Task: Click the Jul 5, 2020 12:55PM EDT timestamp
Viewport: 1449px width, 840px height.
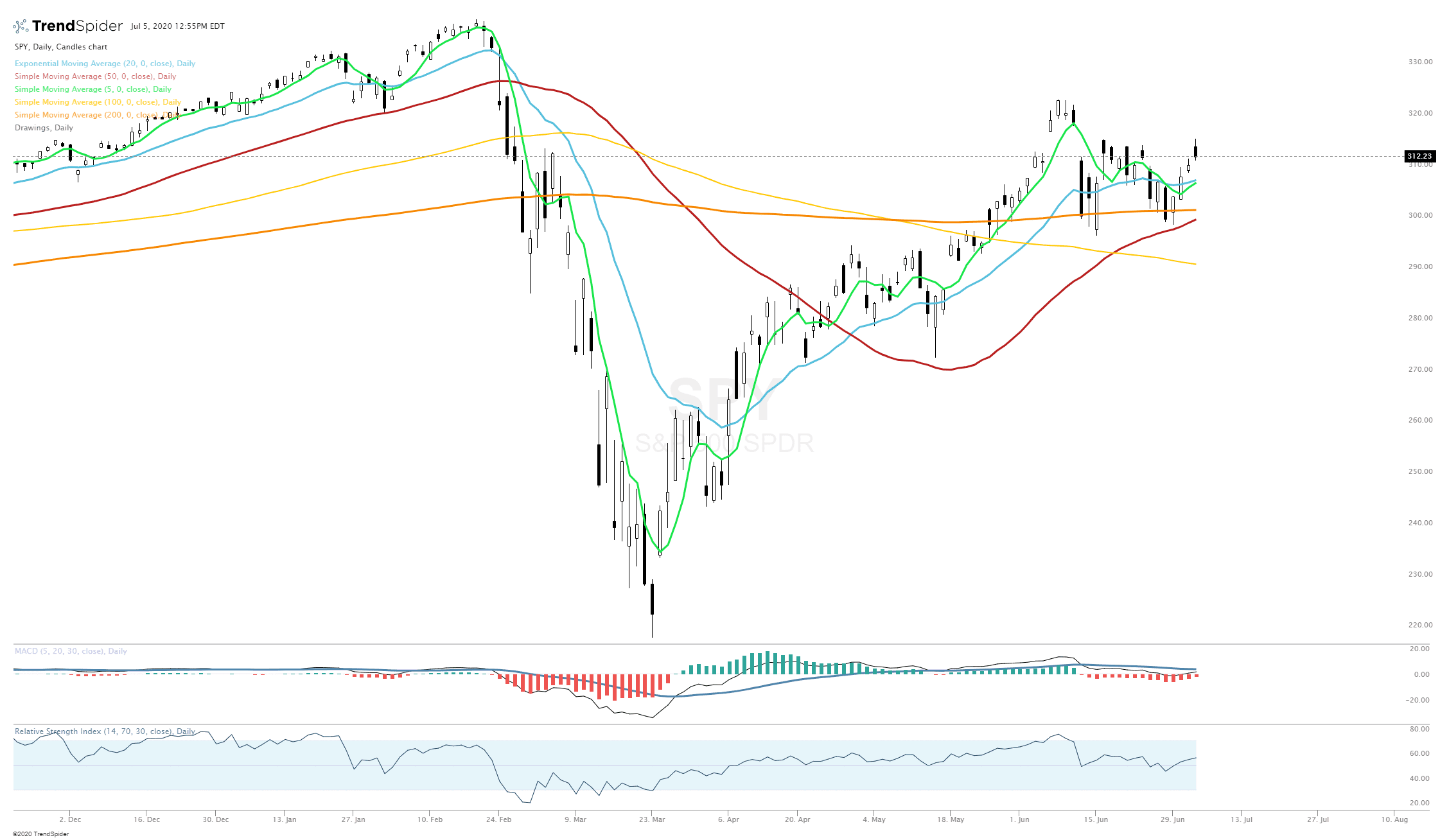Action: click(x=177, y=26)
